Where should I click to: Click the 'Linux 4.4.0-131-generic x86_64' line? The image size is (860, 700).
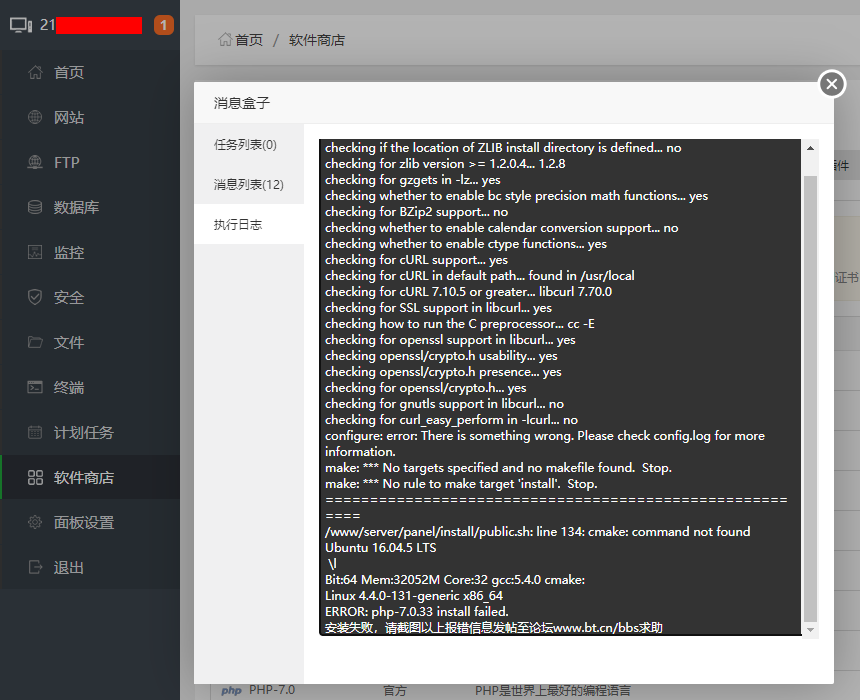414,595
